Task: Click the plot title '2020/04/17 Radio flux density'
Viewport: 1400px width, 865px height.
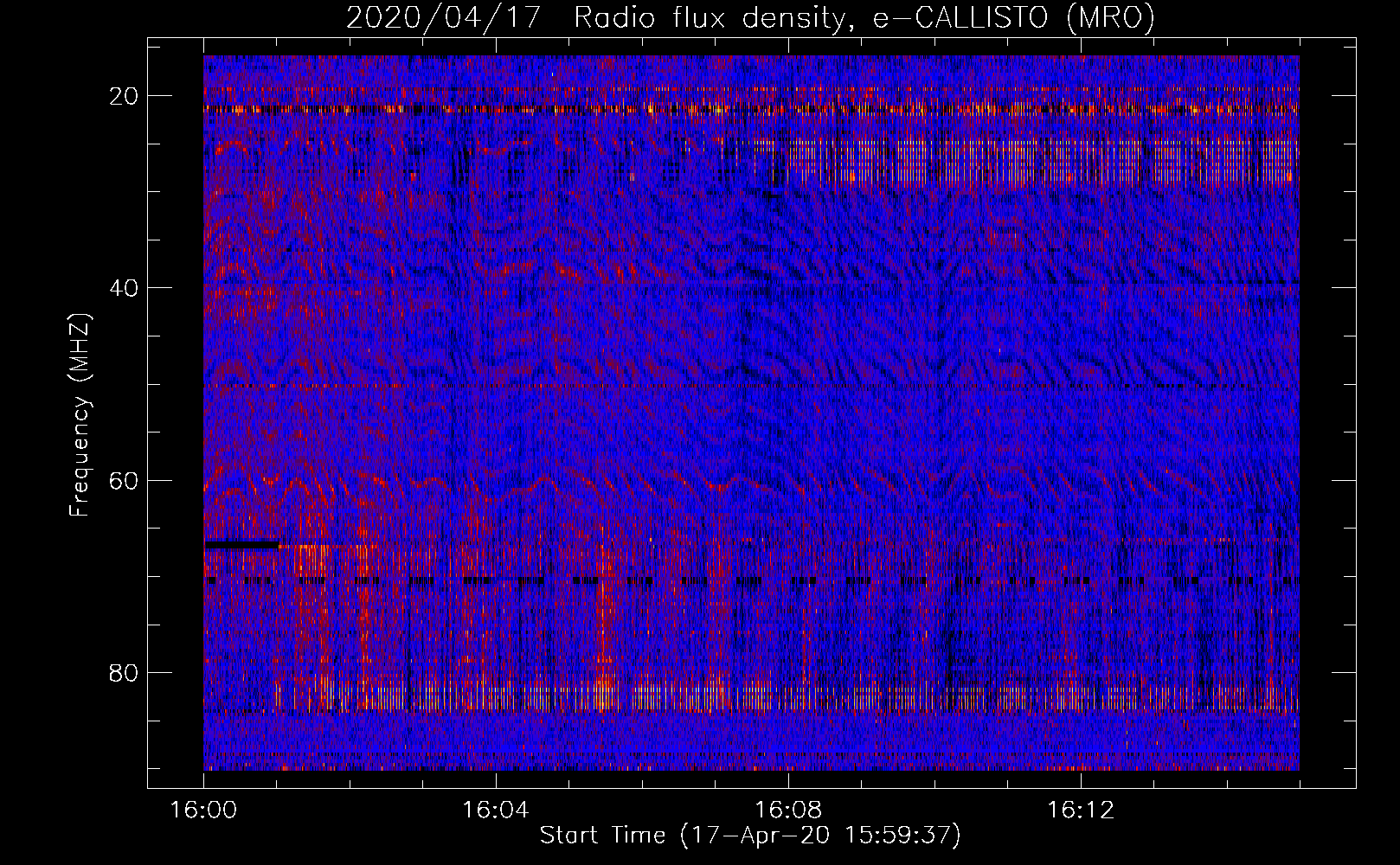Action: [750, 17]
